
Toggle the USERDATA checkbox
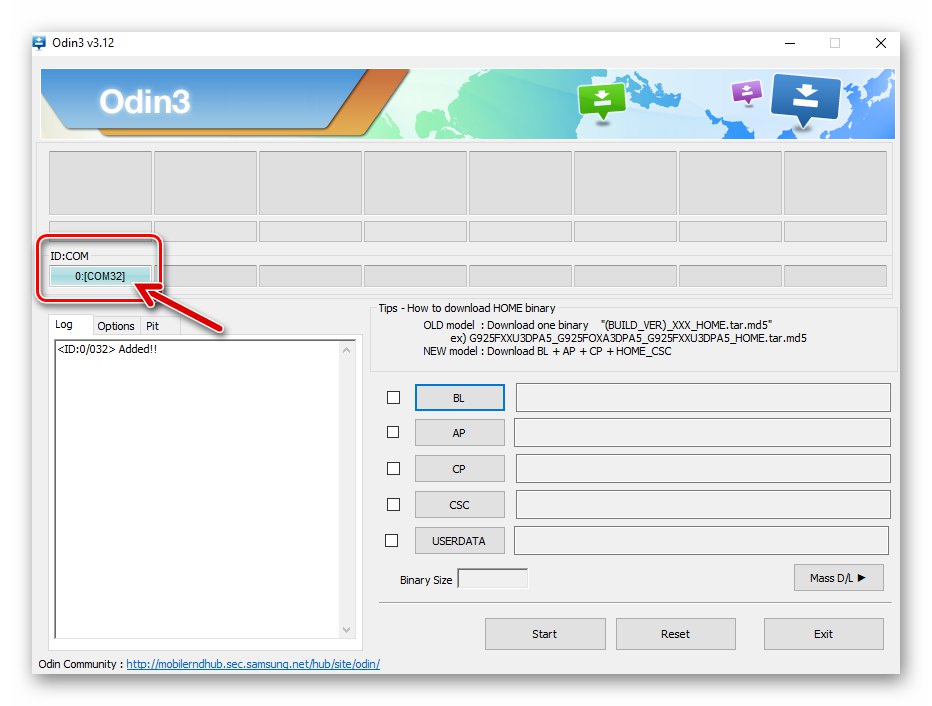click(x=392, y=541)
